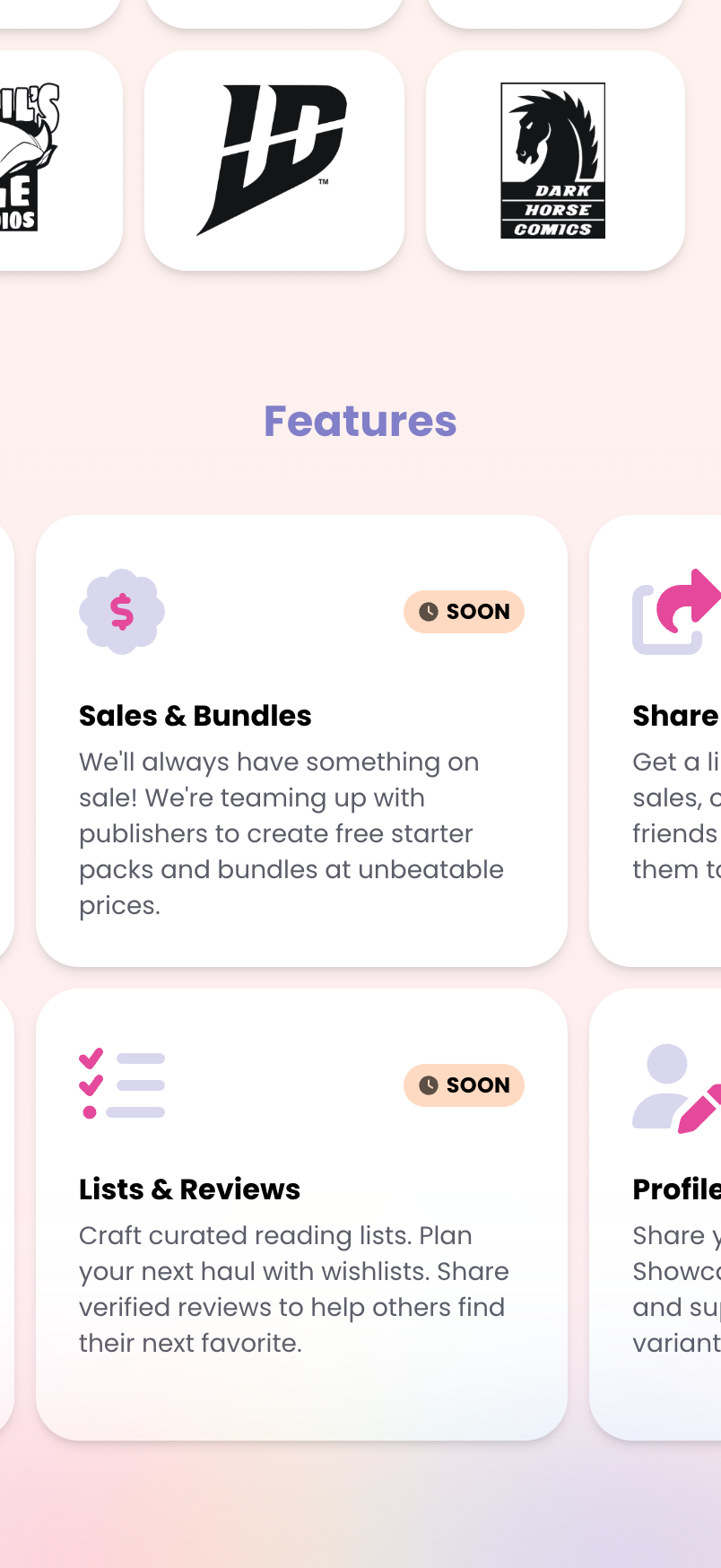721x1568 pixels.
Task: Click the dollar sign Sales & Bundles icon
Action: click(x=122, y=612)
